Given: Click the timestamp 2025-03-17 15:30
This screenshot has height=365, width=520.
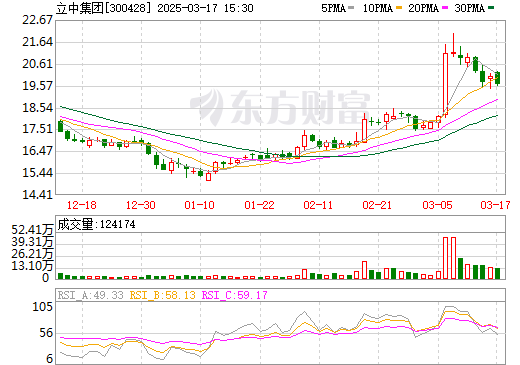Looking at the screenshot, I should [x=205, y=8].
